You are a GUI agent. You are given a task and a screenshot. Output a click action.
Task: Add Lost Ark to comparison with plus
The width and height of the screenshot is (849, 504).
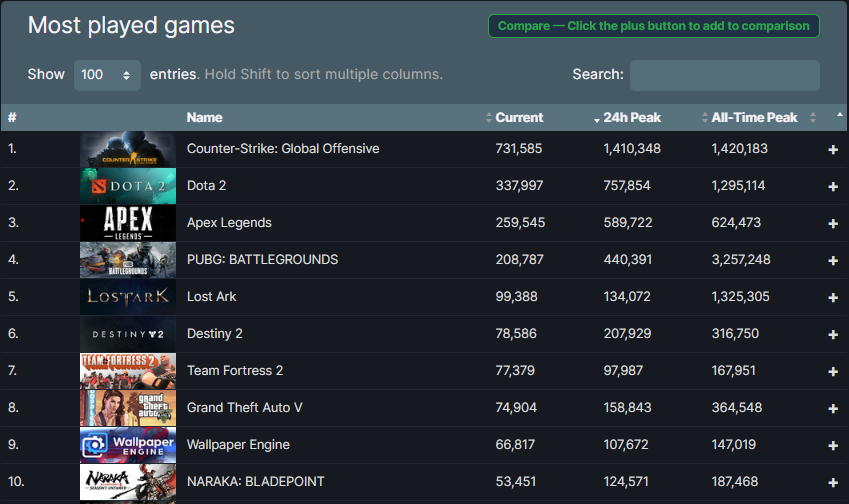point(833,297)
